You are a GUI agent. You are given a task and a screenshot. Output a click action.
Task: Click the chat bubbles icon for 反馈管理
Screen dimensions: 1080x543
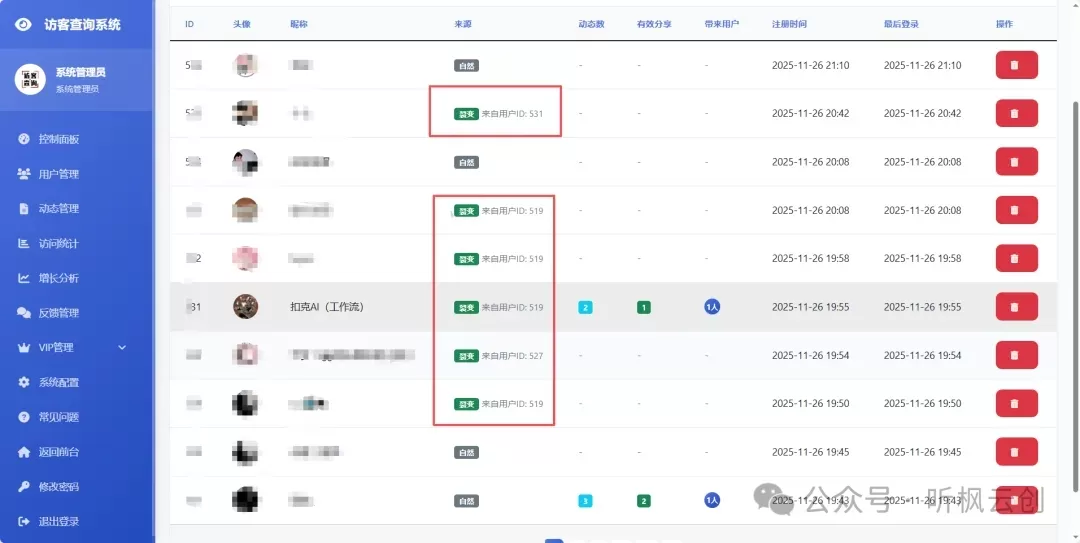pyautogui.click(x=24, y=313)
